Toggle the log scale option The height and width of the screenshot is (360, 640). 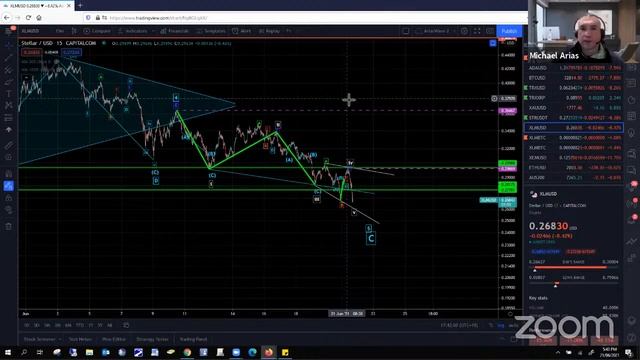(500, 325)
